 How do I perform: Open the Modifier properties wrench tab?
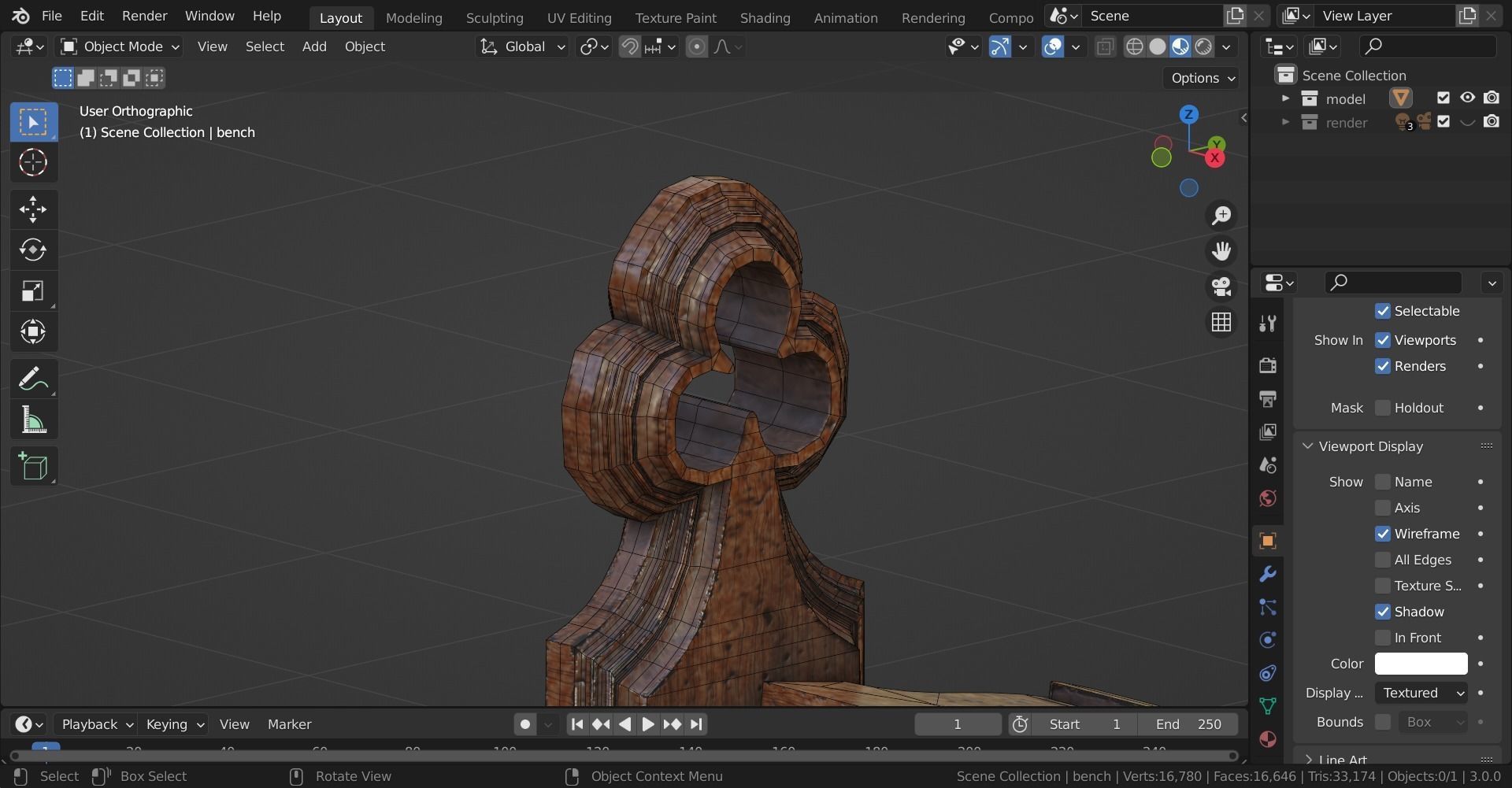click(x=1267, y=574)
